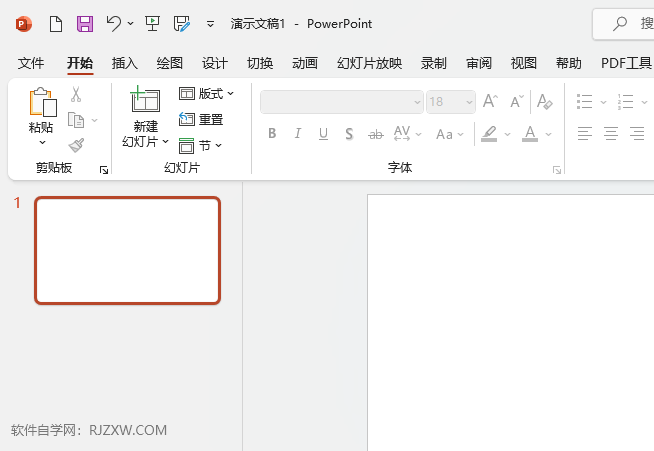Select the 开始 ribbon tab
The image size is (654, 451).
click(x=80, y=63)
